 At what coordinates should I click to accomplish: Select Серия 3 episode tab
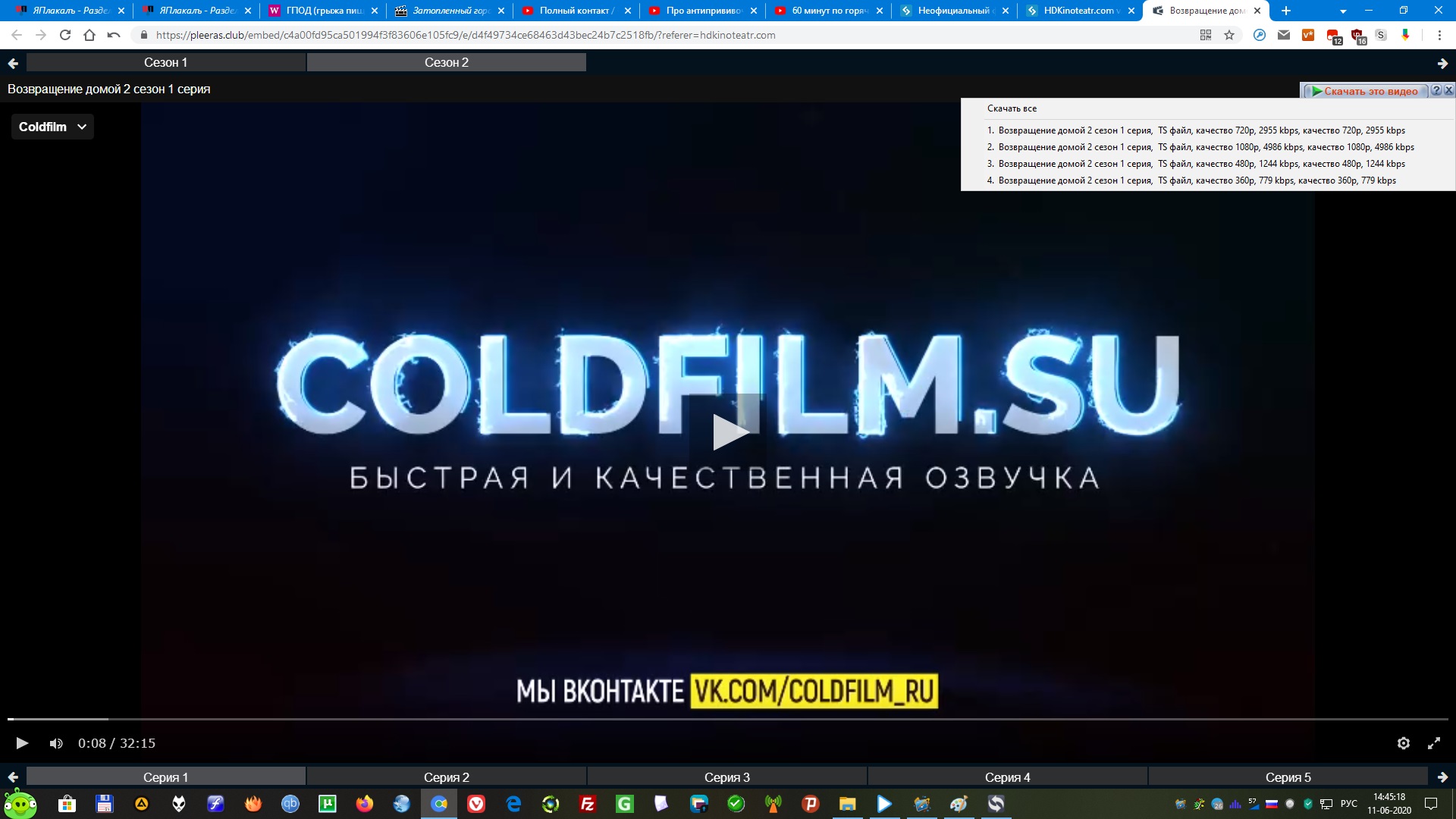click(726, 777)
